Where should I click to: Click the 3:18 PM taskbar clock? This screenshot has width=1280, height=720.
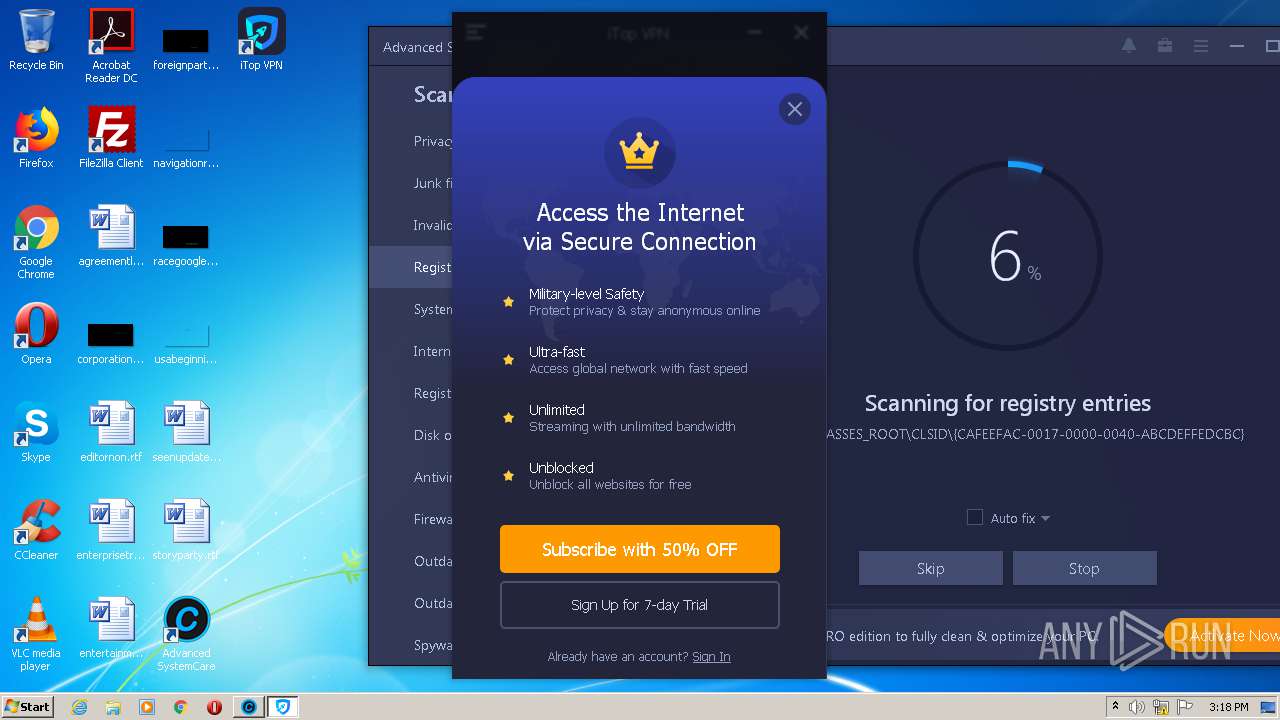click(x=1228, y=707)
